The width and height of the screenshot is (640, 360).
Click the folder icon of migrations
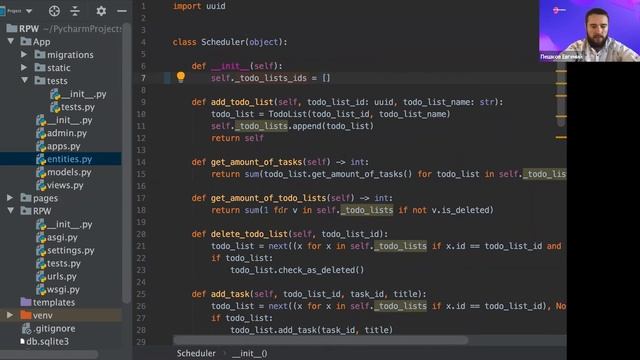[x=40, y=54]
